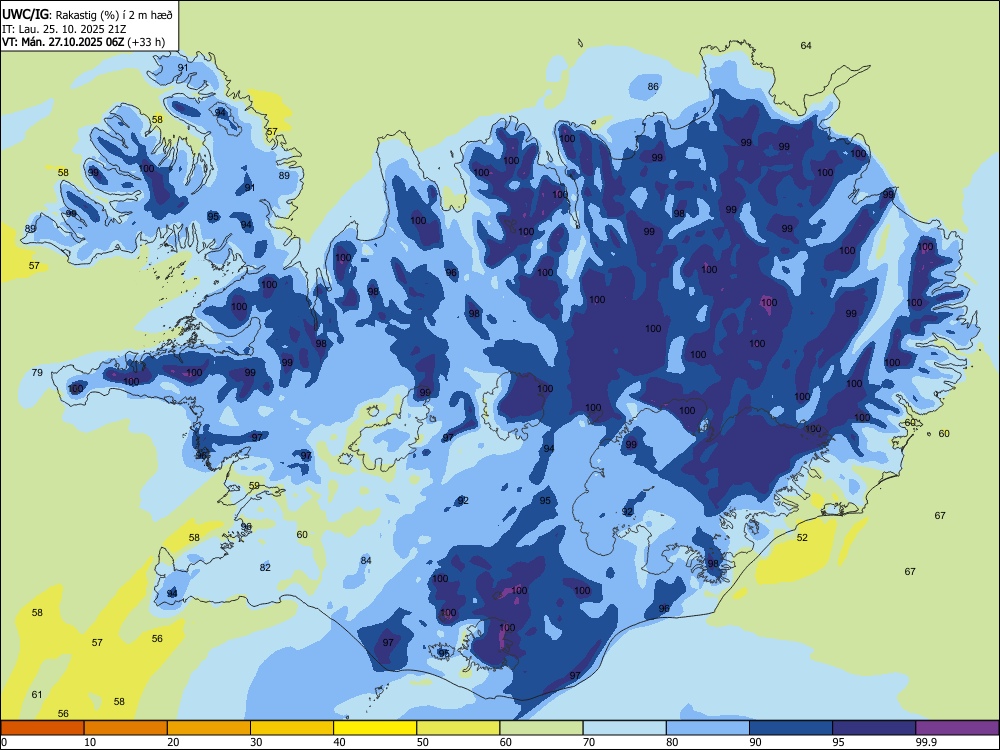Click the '10' label under the color scale
1000x750 pixels.
(x=90, y=742)
